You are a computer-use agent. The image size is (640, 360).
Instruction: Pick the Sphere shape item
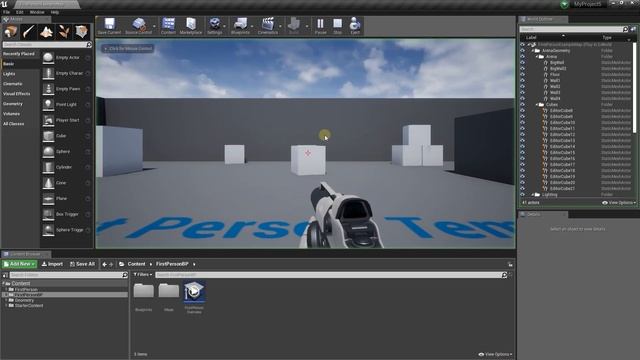[67, 152]
